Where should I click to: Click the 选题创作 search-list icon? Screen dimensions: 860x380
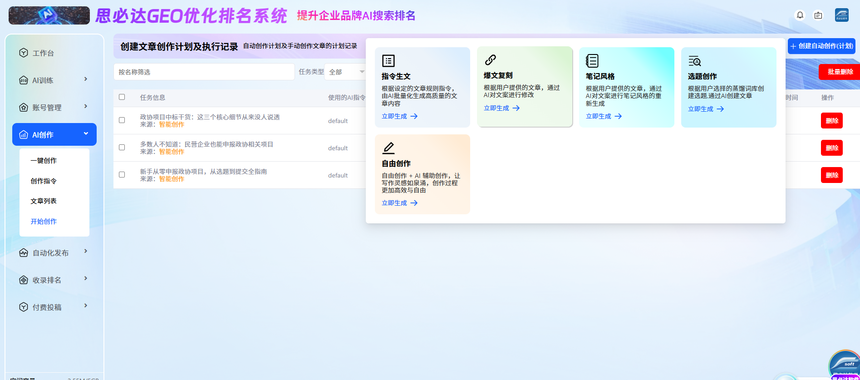[x=694, y=61]
